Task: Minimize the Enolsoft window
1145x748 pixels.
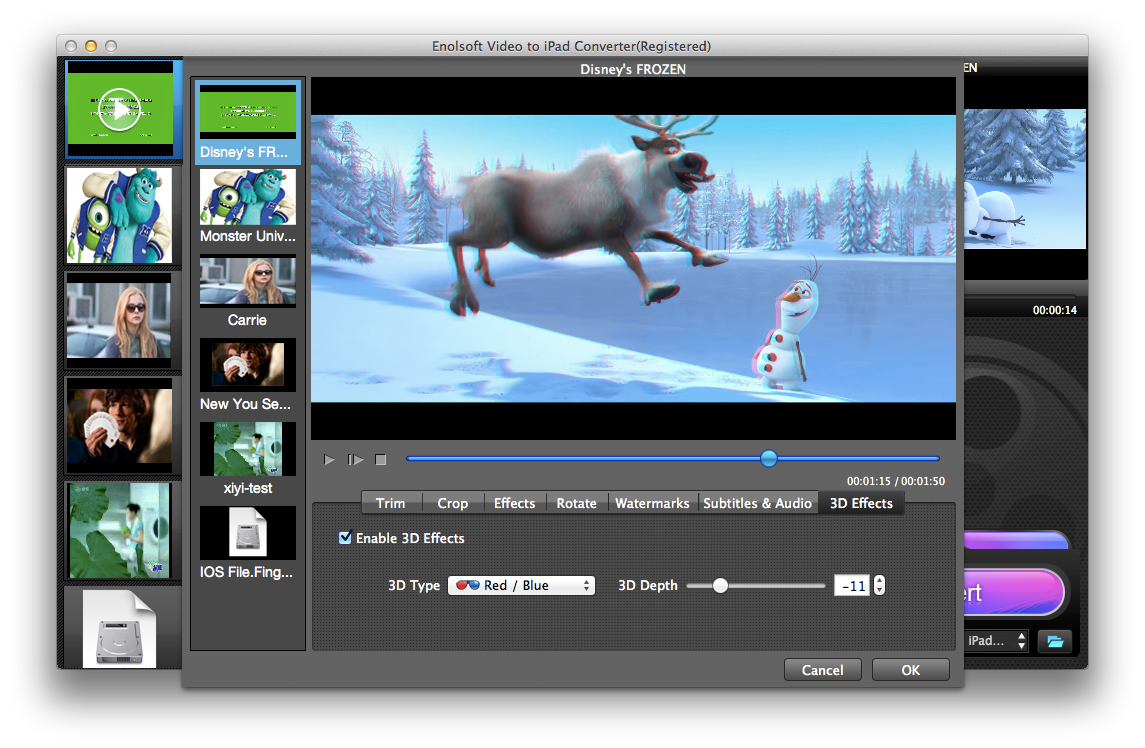Action: click(x=91, y=46)
